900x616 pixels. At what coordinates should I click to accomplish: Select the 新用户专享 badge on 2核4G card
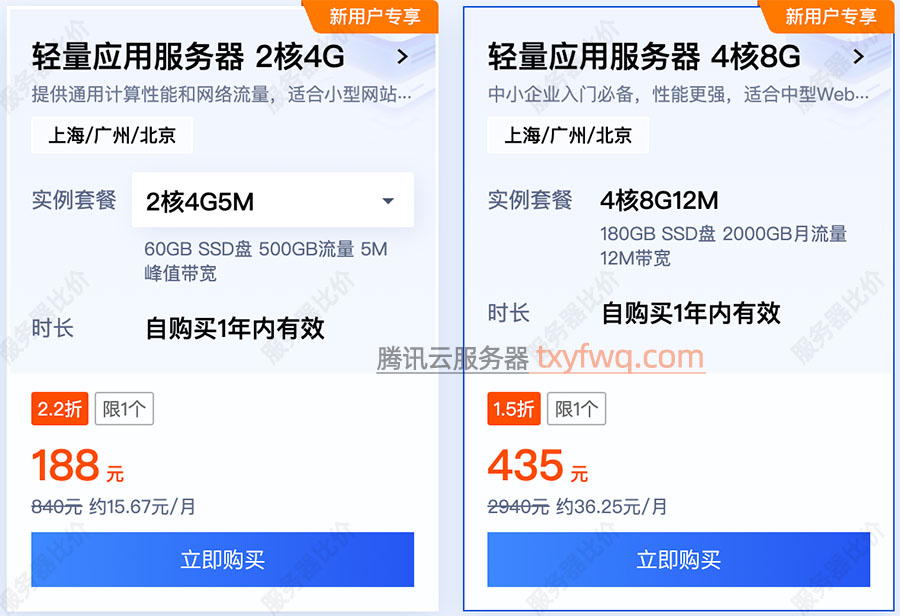point(374,16)
